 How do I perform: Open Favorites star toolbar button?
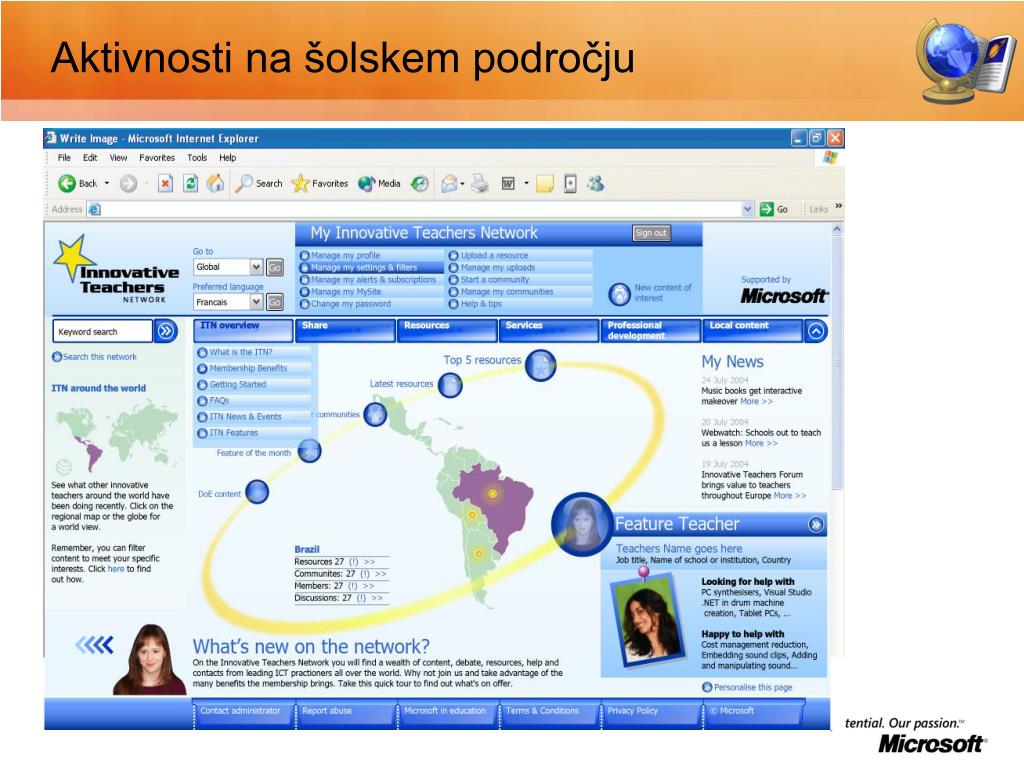319,184
